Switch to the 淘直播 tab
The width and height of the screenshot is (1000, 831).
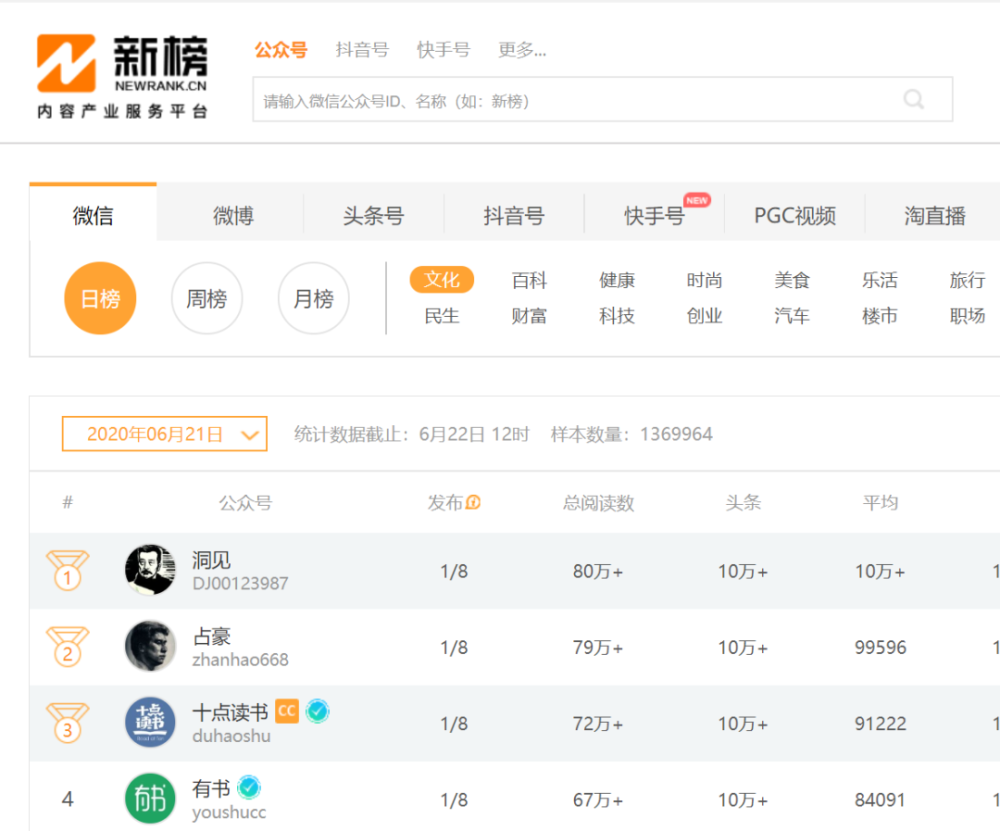[935, 216]
